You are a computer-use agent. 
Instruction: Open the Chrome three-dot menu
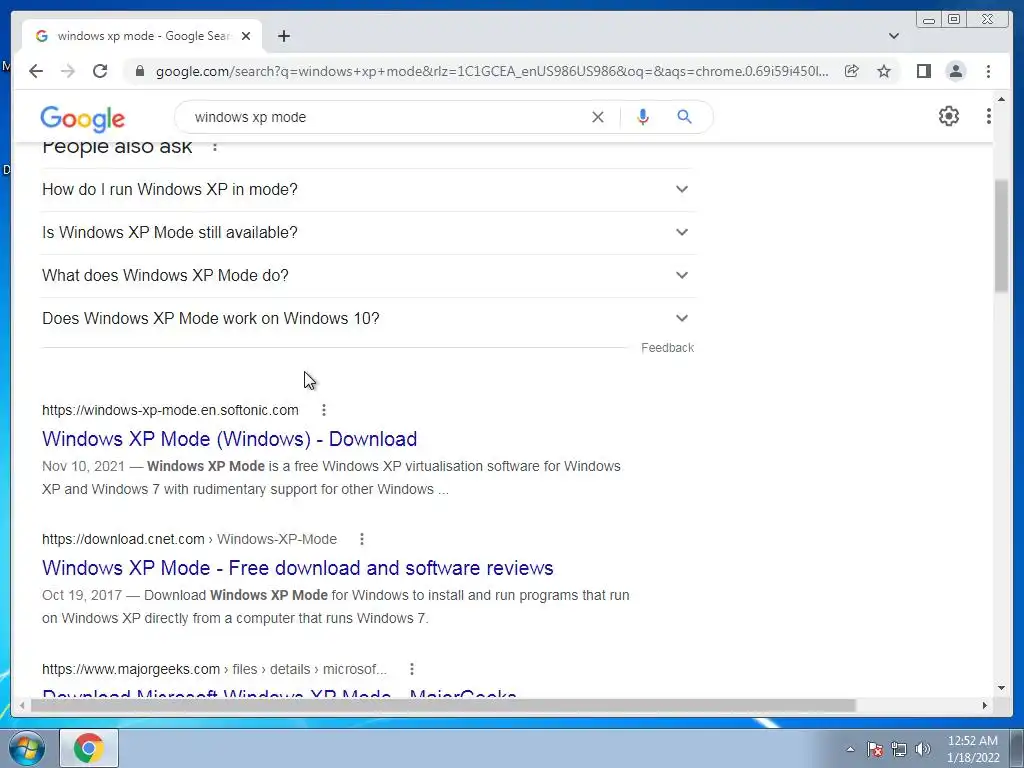[x=989, y=71]
